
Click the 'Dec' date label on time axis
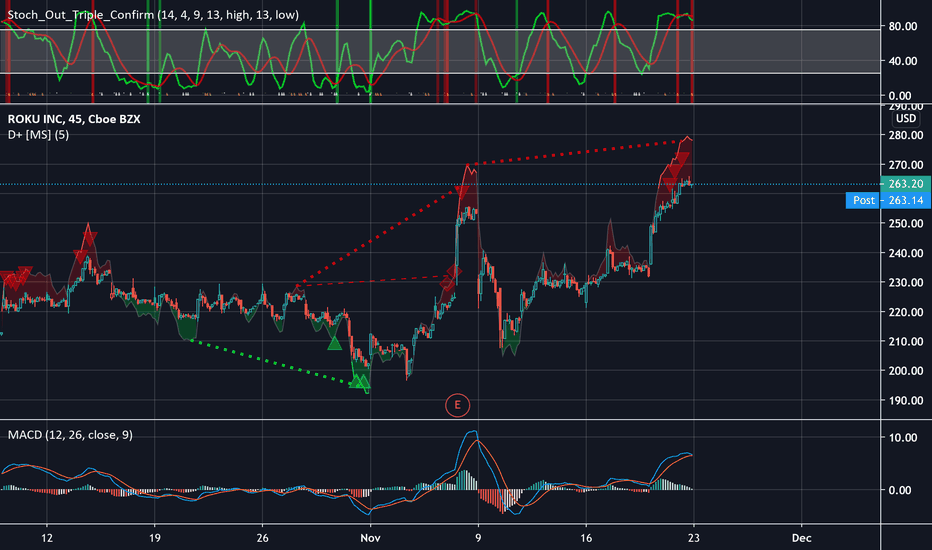pos(801,538)
